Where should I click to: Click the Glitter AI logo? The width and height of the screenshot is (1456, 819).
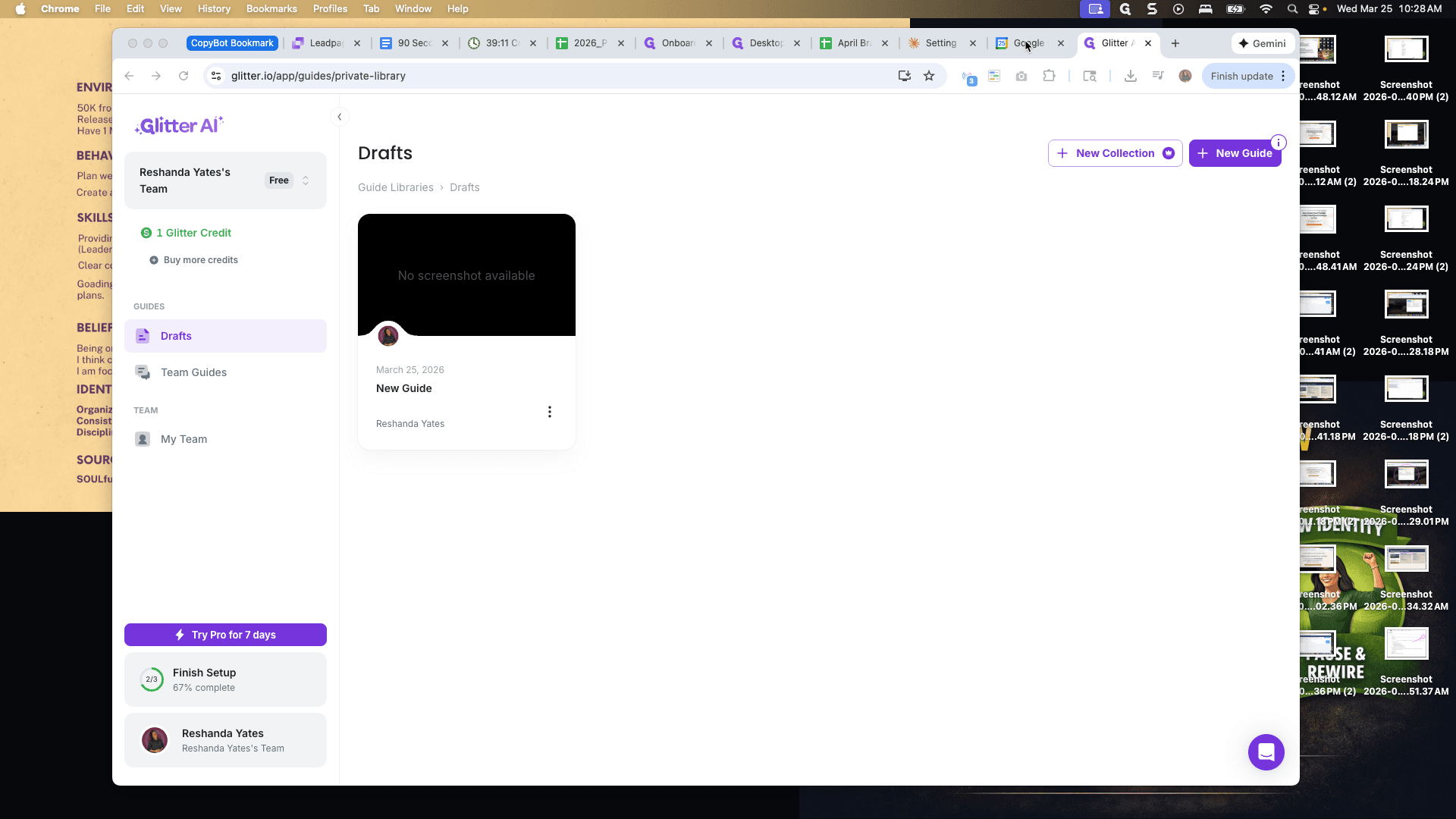(179, 126)
